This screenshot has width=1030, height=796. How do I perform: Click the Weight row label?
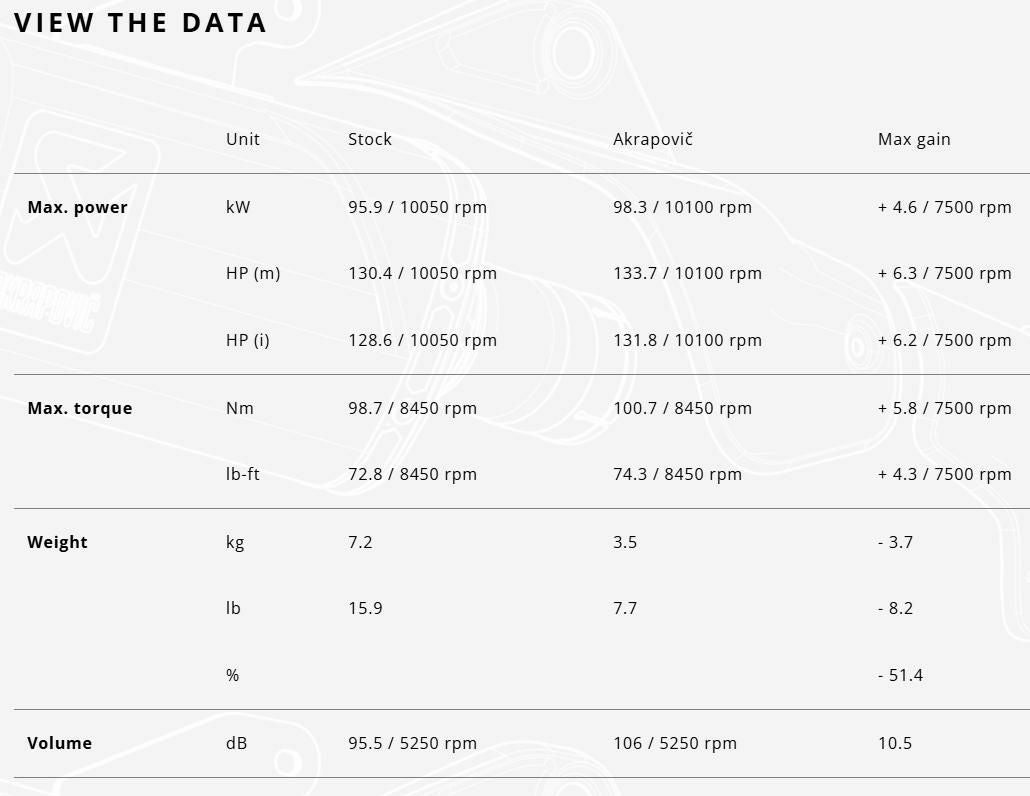[57, 542]
